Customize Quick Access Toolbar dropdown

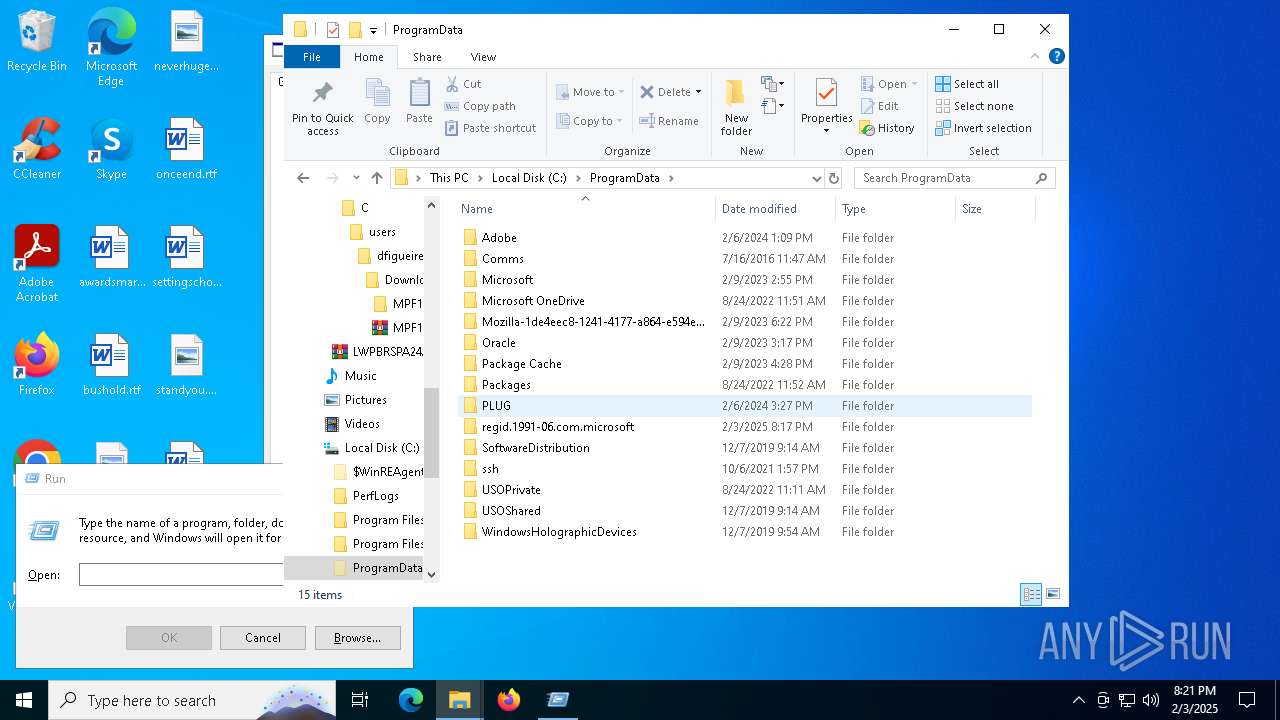pyautogui.click(x=374, y=30)
